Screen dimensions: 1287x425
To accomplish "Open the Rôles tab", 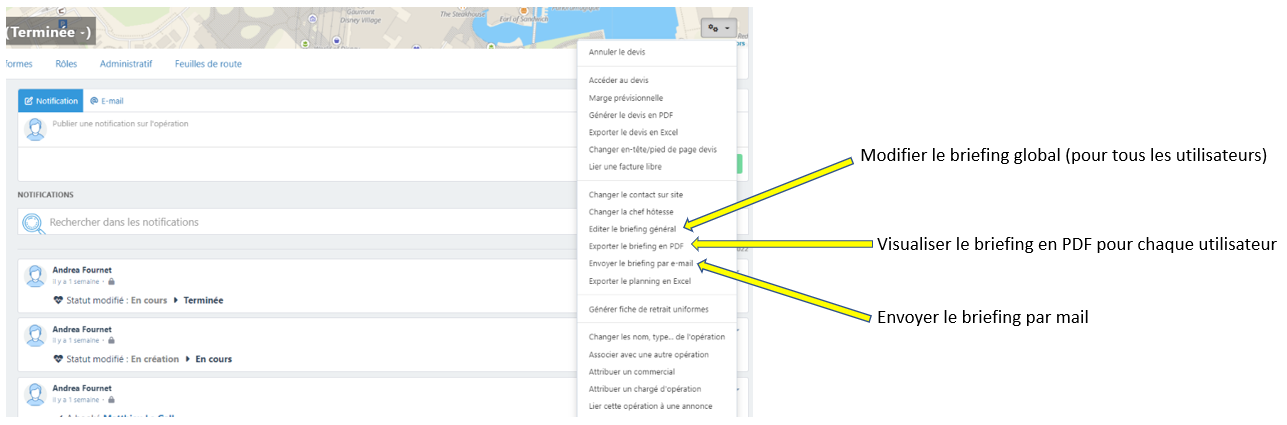I will [x=66, y=64].
